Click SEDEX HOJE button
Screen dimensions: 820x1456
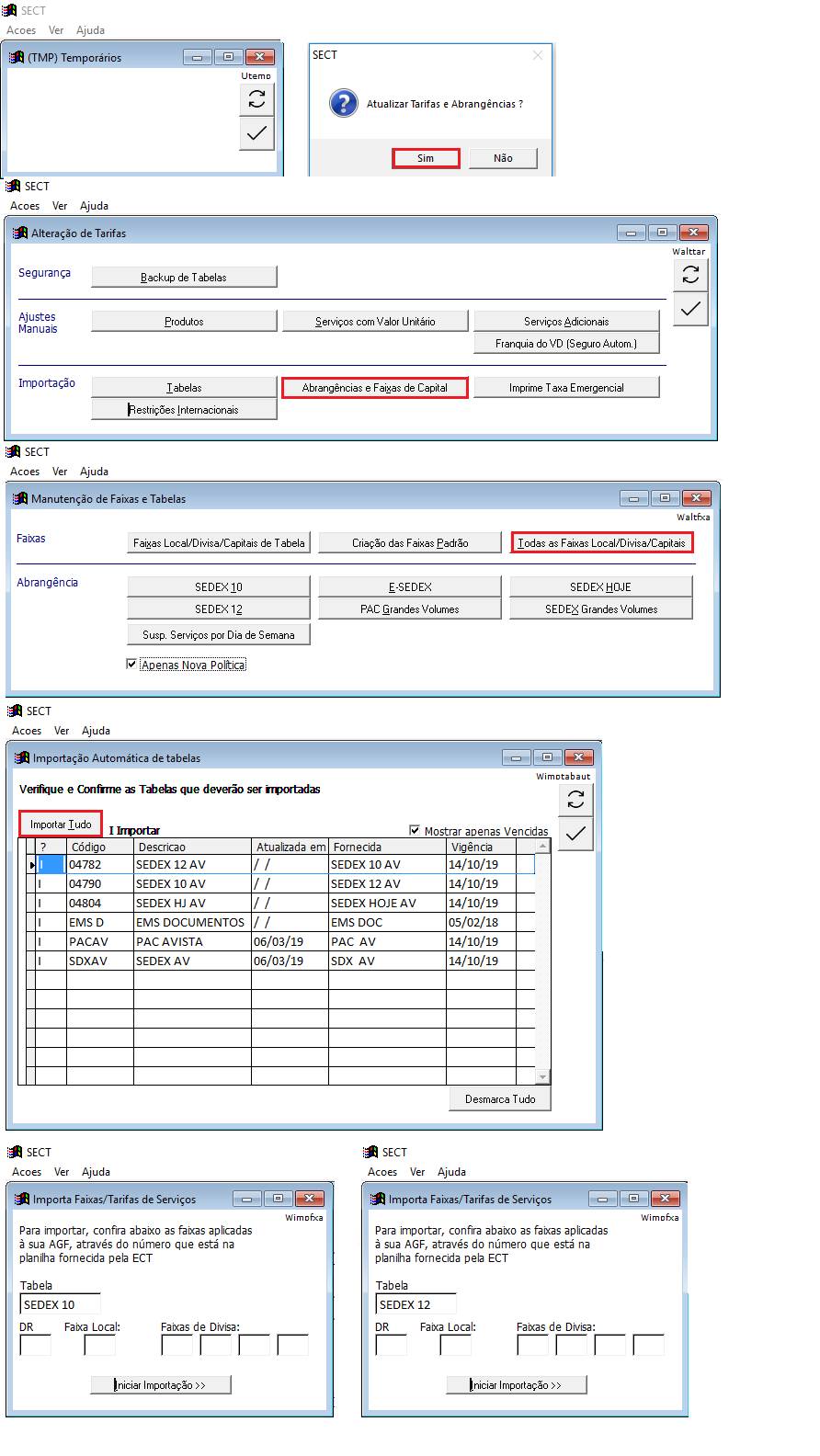click(x=601, y=586)
